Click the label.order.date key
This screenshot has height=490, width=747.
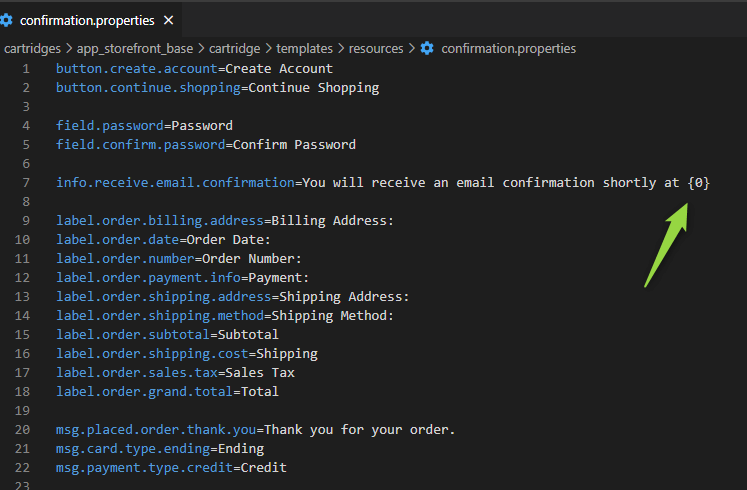[x=117, y=240]
